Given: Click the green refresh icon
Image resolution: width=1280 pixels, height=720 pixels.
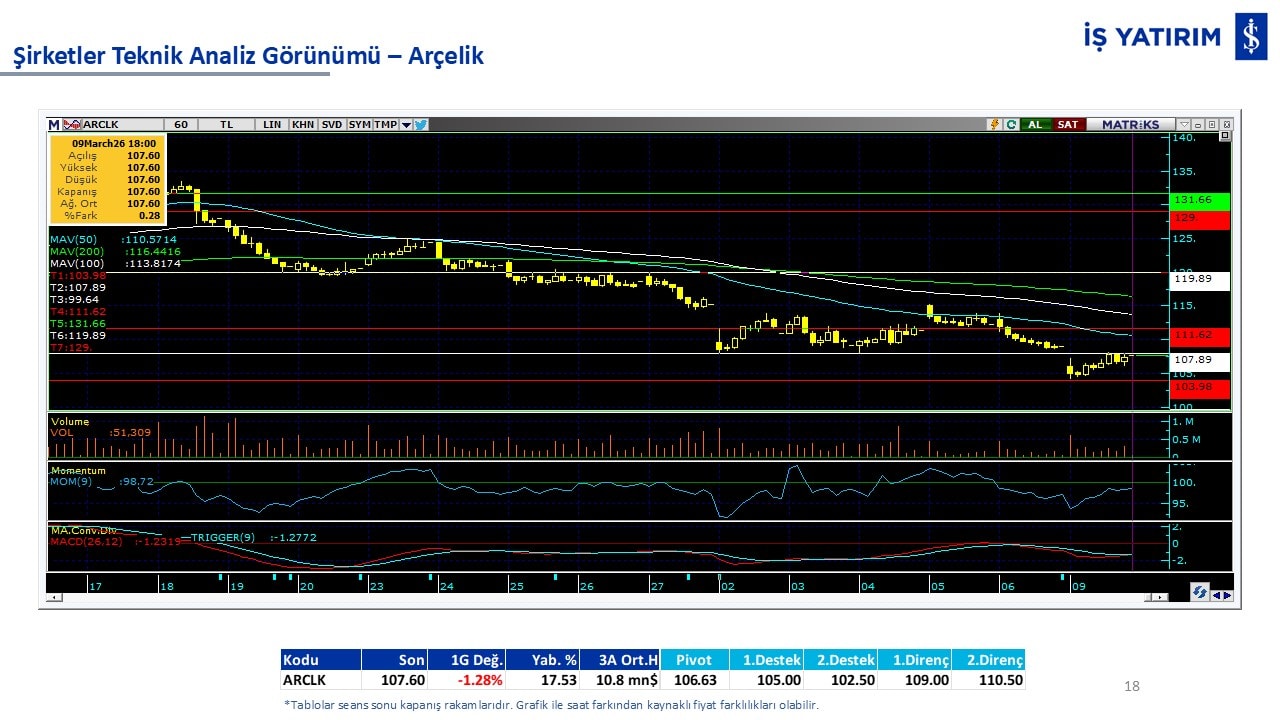Looking at the screenshot, I should coord(1011,125).
